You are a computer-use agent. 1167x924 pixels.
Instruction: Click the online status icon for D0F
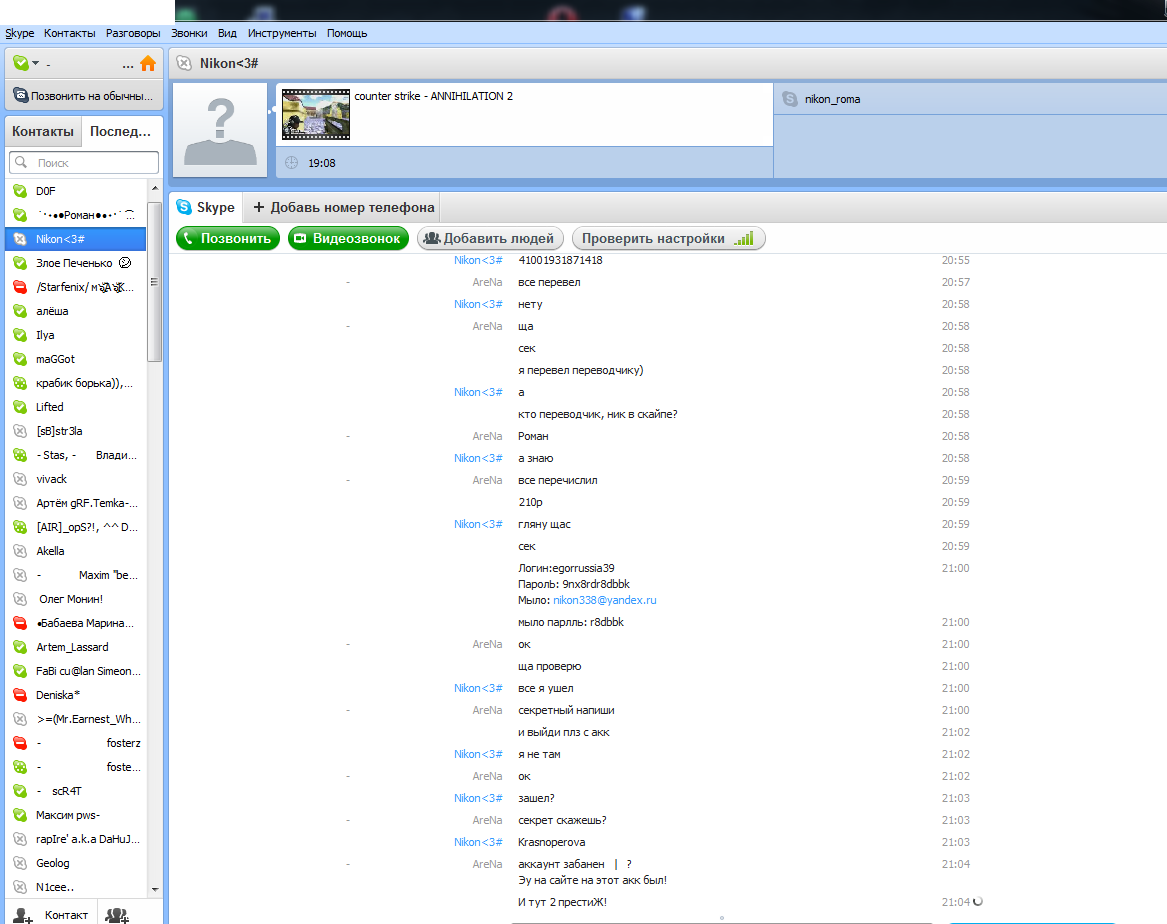(x=20, y=191)
